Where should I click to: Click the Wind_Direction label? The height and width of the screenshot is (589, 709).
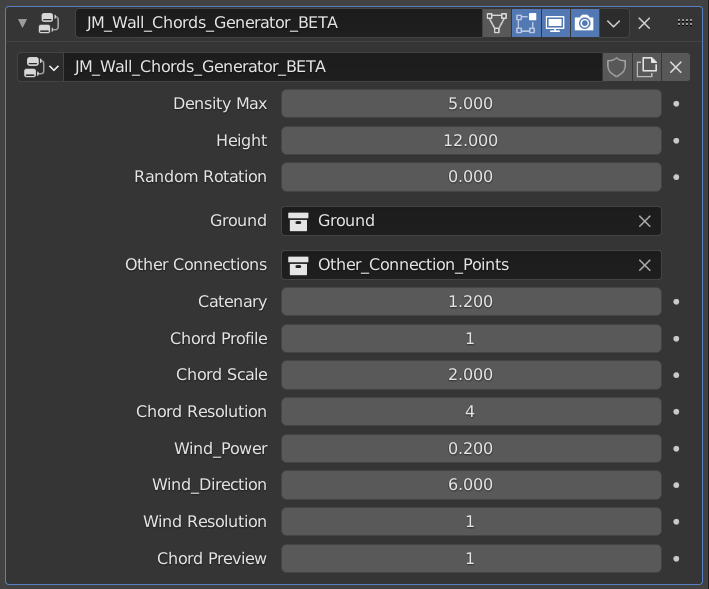[209, 485]
